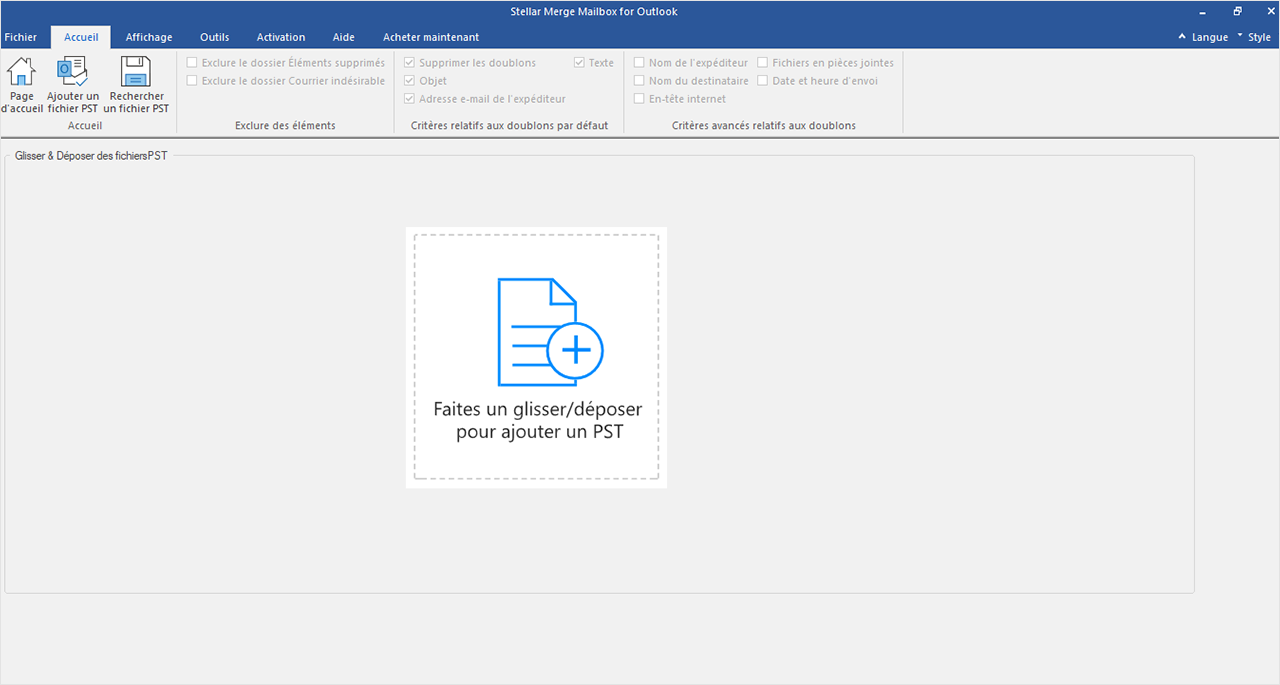Enable Fichiers en pièces jointes criterion
Screen dimensions: 1280x685
tap(763, 63)
